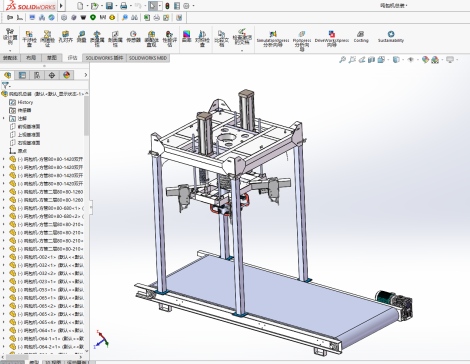
Task: Open the dropdown arrow beside the Save icon
Action: pyautogui.click(x=116, y=6)
